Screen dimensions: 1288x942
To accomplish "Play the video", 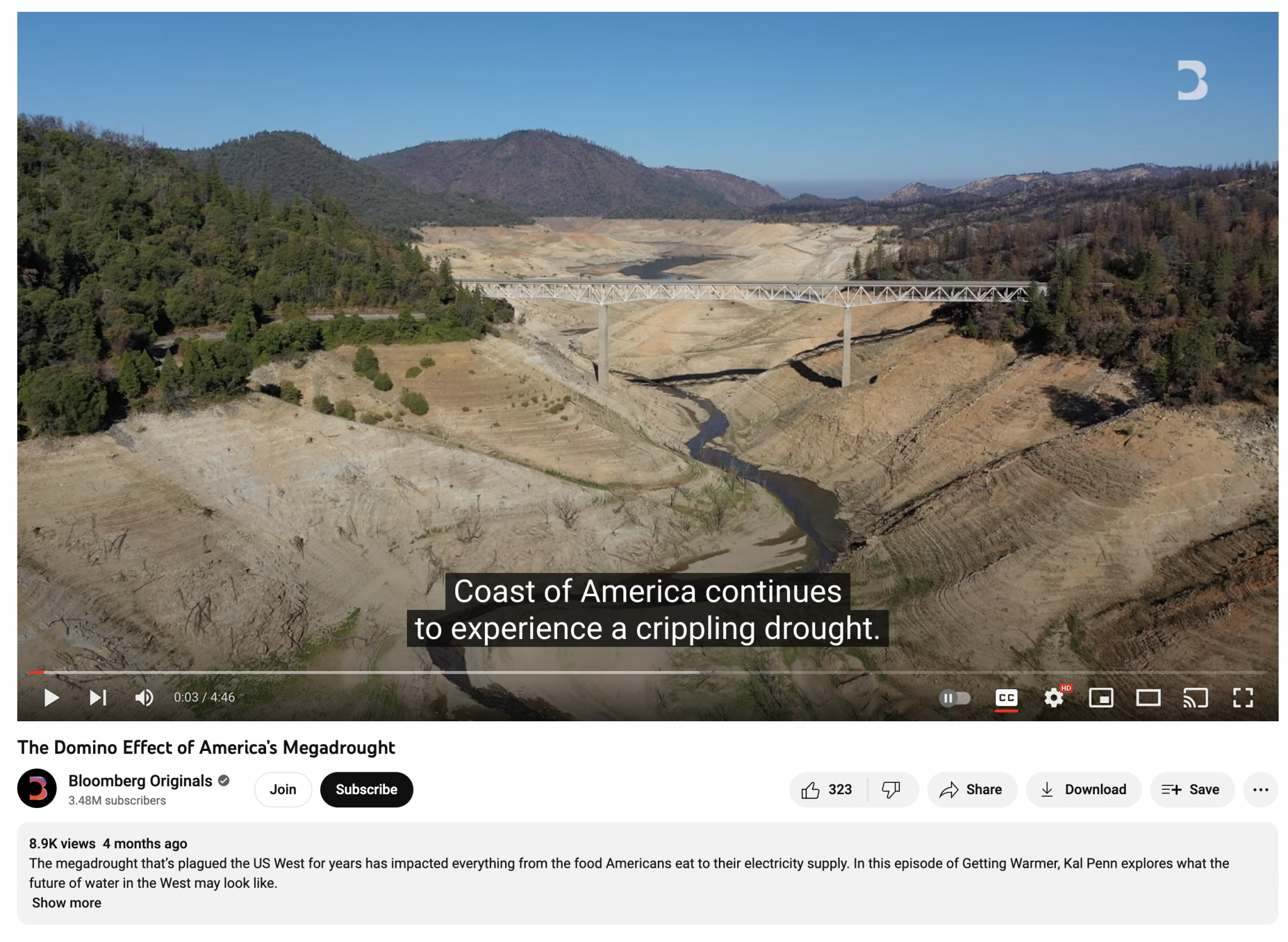I will tap(51, 697).
